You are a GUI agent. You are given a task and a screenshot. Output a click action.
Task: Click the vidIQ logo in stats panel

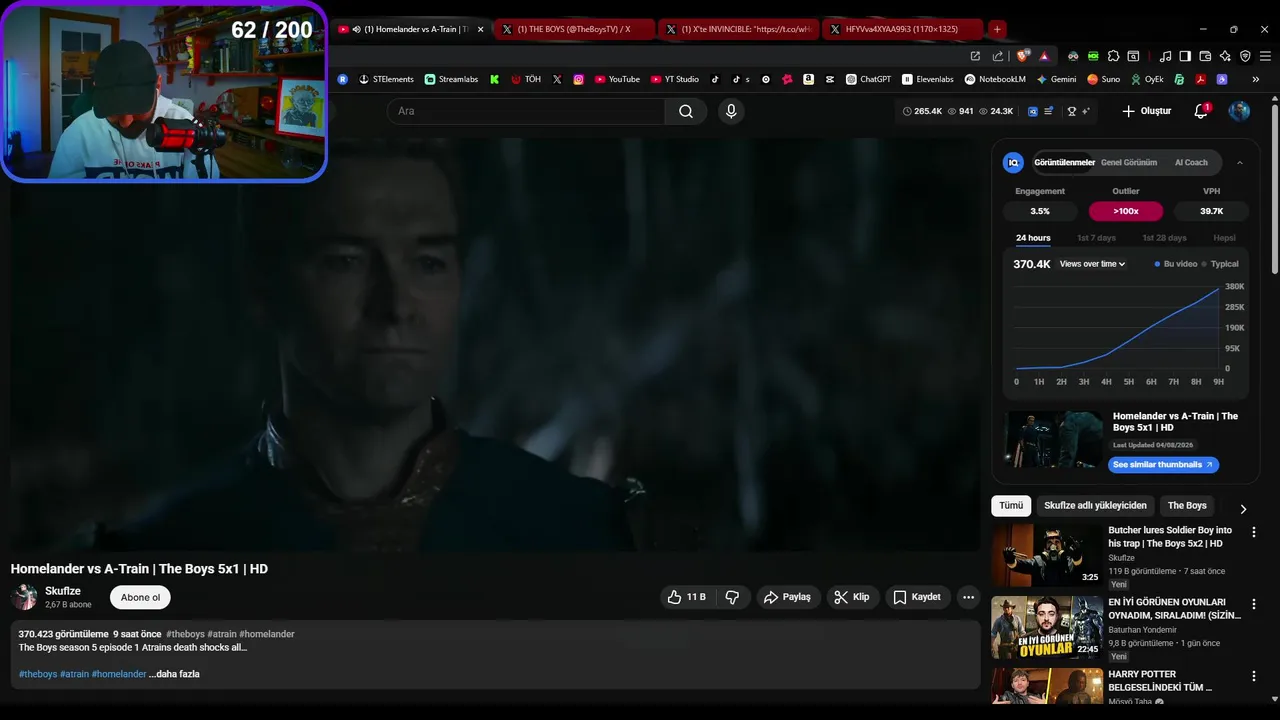tap(1013, 162)
